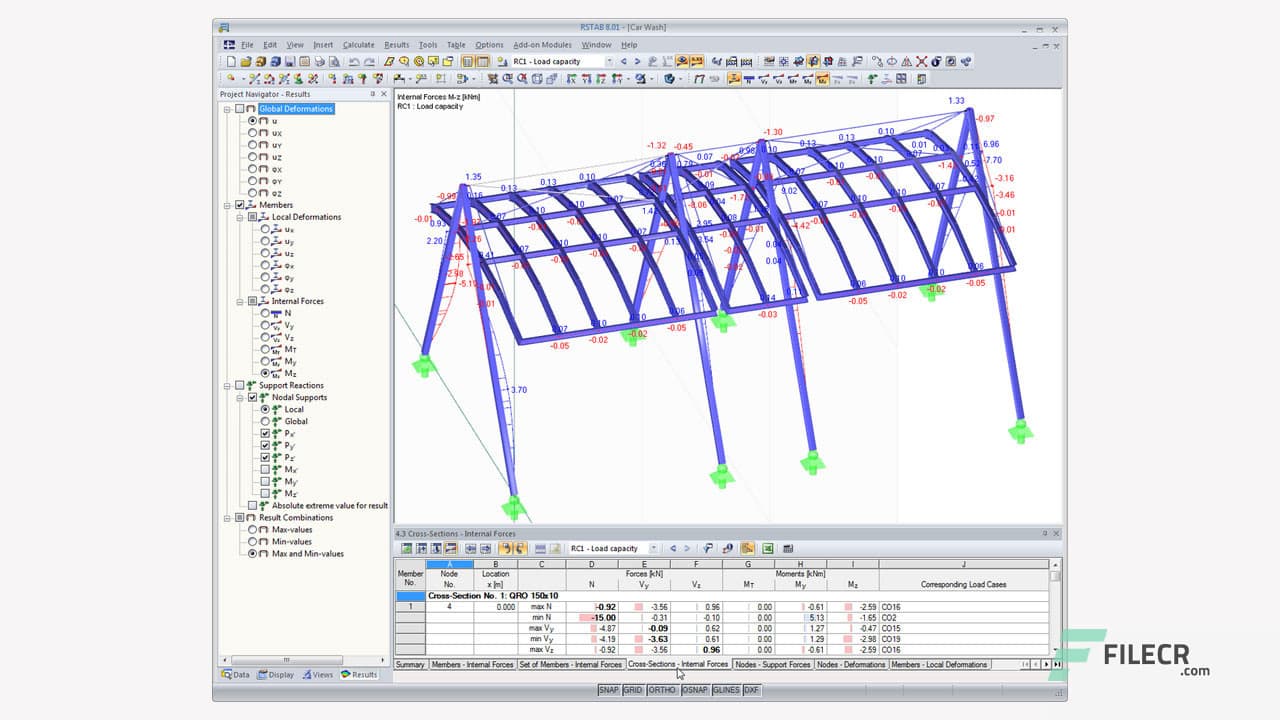1280x720 pixels.
Task: Collapse the Internal Forces tree node
Action: [x=240, y=301]
